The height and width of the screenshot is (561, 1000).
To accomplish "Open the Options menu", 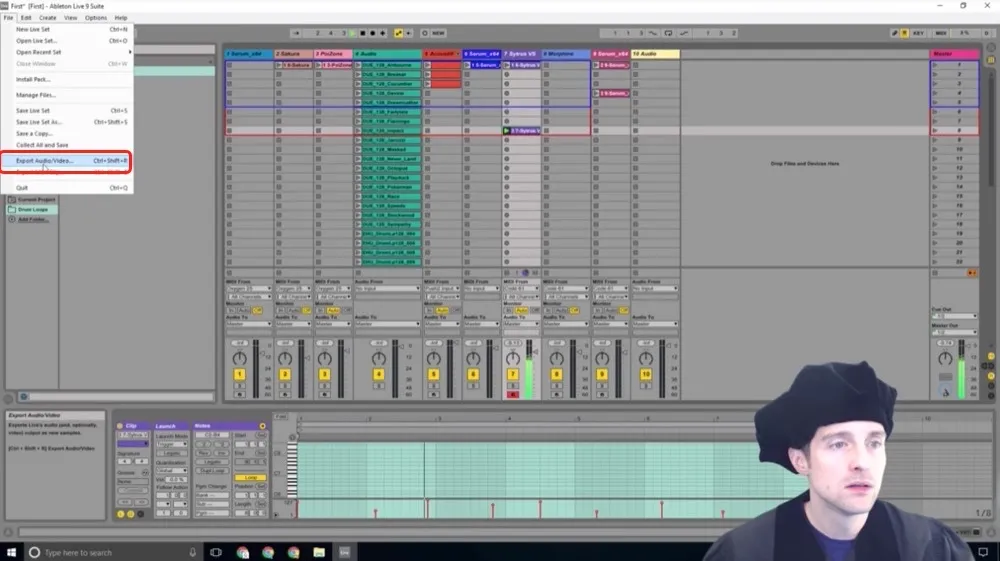I will [x=96, y=18].
